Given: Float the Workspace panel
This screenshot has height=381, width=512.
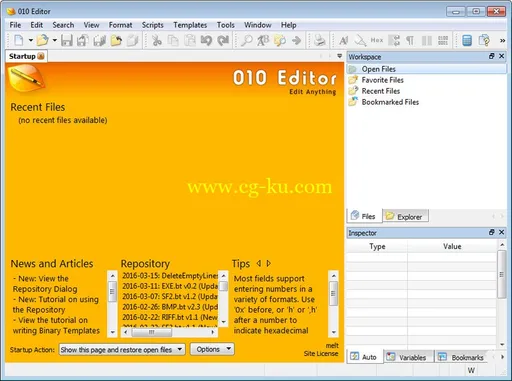Looking at the screenshot, I should [492, 56].
